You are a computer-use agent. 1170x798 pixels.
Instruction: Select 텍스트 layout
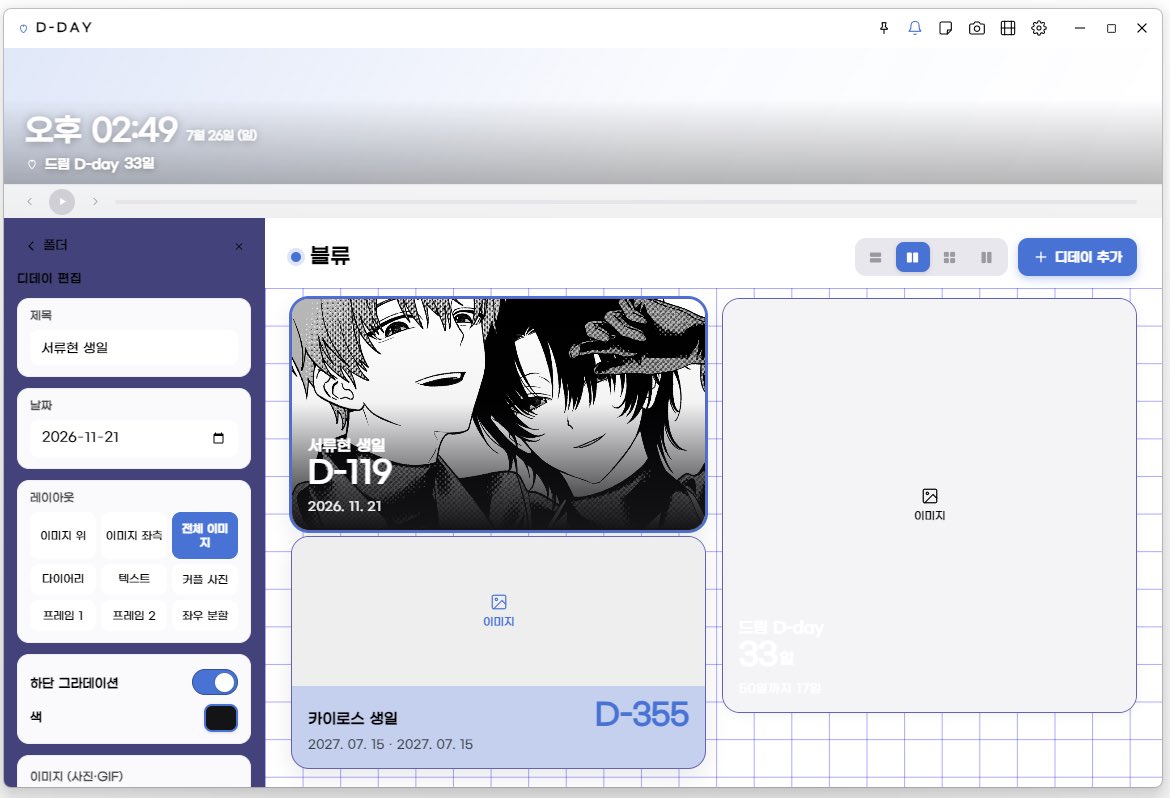(x=134, y=579)
